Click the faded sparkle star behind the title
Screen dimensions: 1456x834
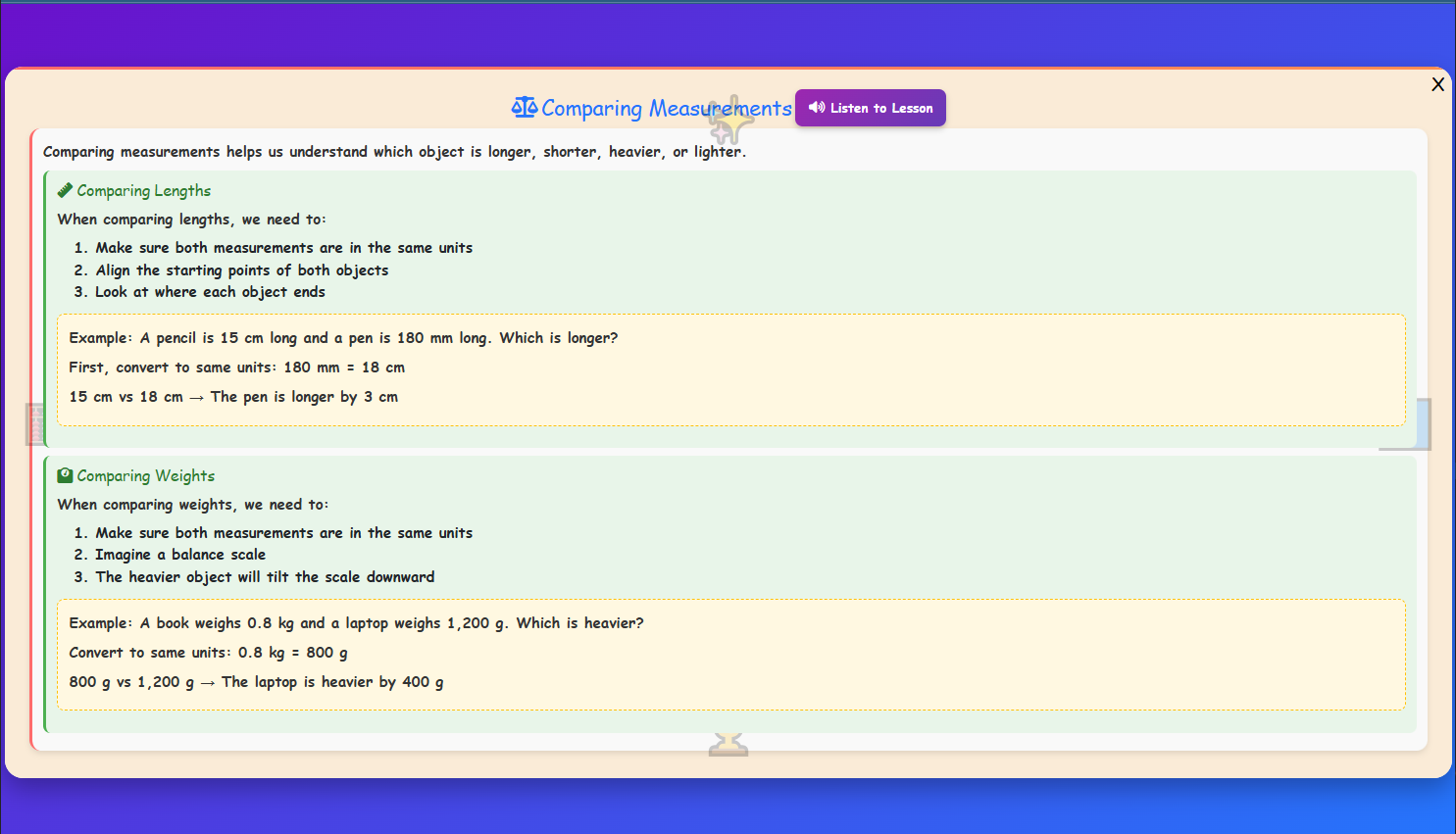tap(731, 122)
